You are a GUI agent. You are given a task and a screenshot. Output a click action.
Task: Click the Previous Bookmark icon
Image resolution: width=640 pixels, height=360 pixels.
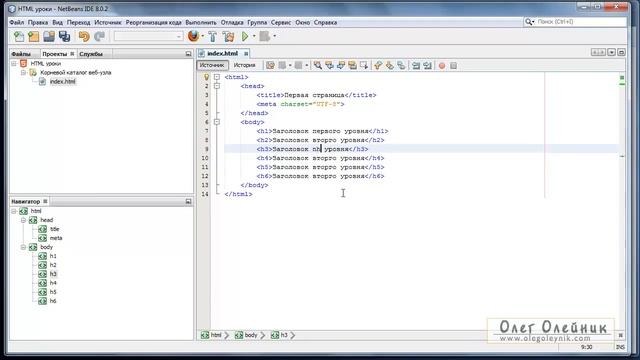point(378,65)
